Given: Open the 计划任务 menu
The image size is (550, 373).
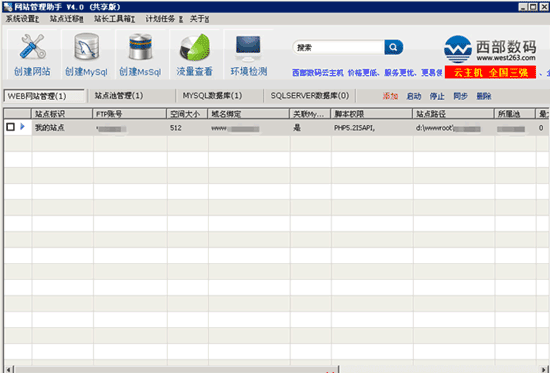Looking at the screenshot, I should click(x=164, y=19).
